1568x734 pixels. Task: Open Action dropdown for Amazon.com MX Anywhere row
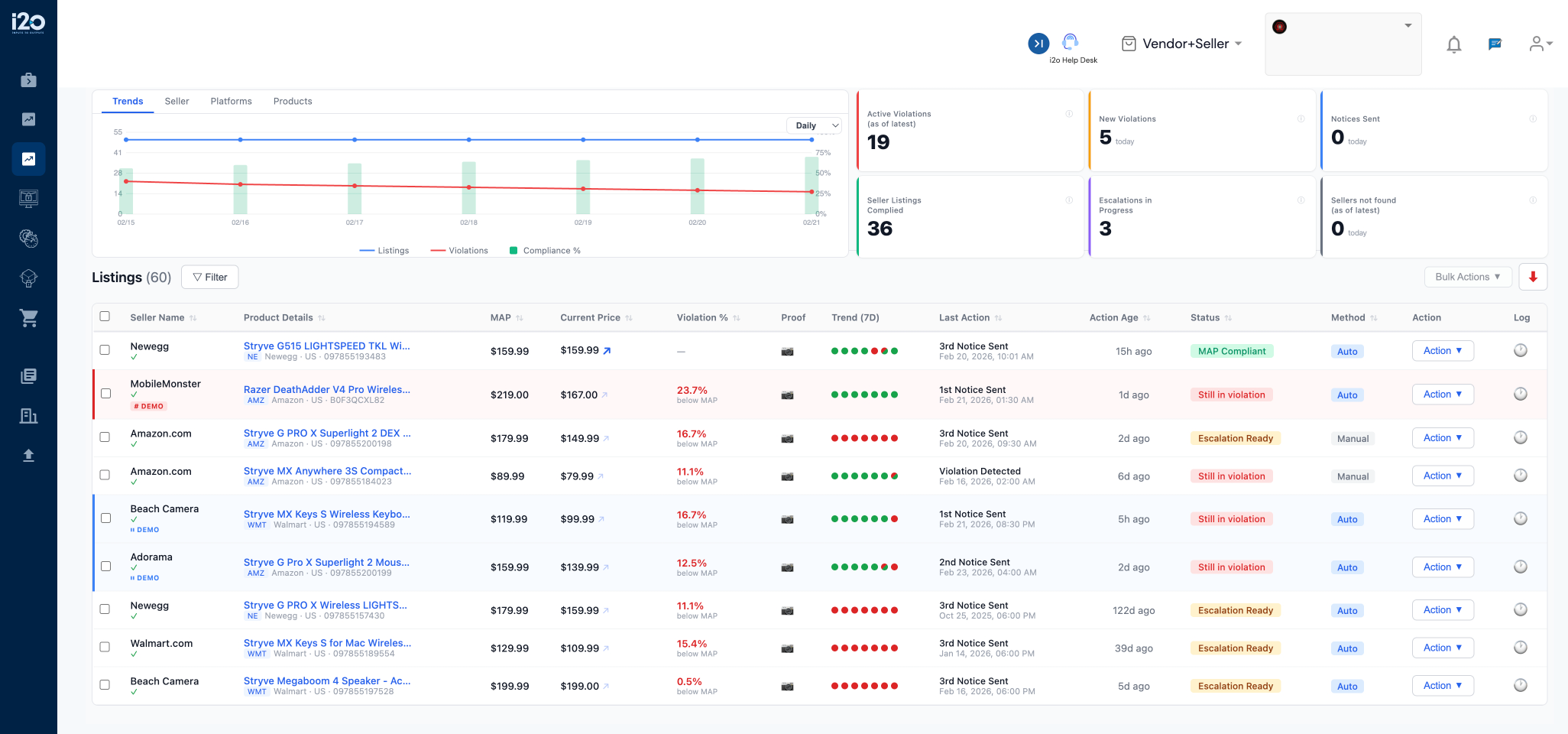(x=1443, y=476)
